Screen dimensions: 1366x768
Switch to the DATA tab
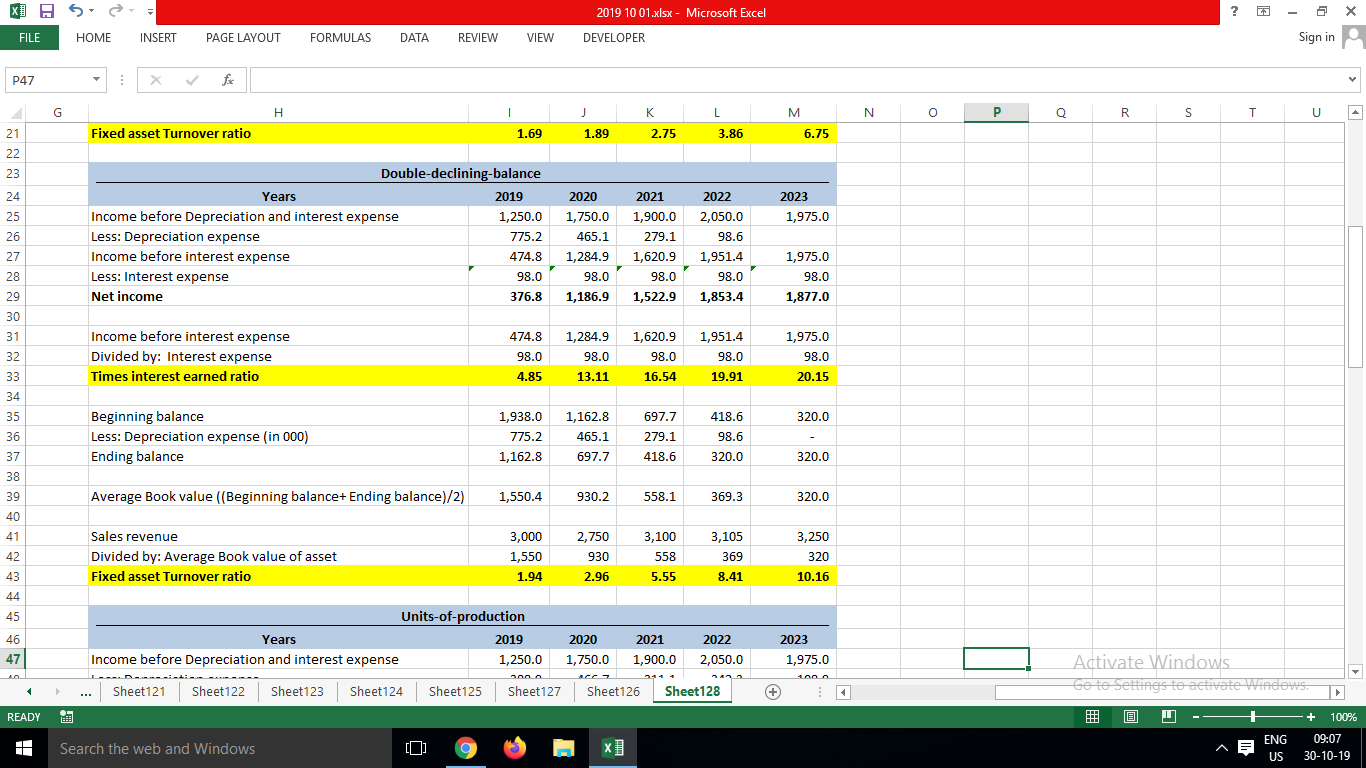[x=414, y=37]
